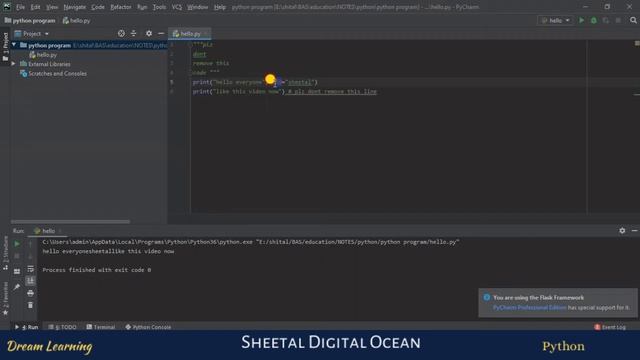Click the Run panel stop icon
Screen dimensions: 640x360
pyautogui.click(x=17, y=256)
